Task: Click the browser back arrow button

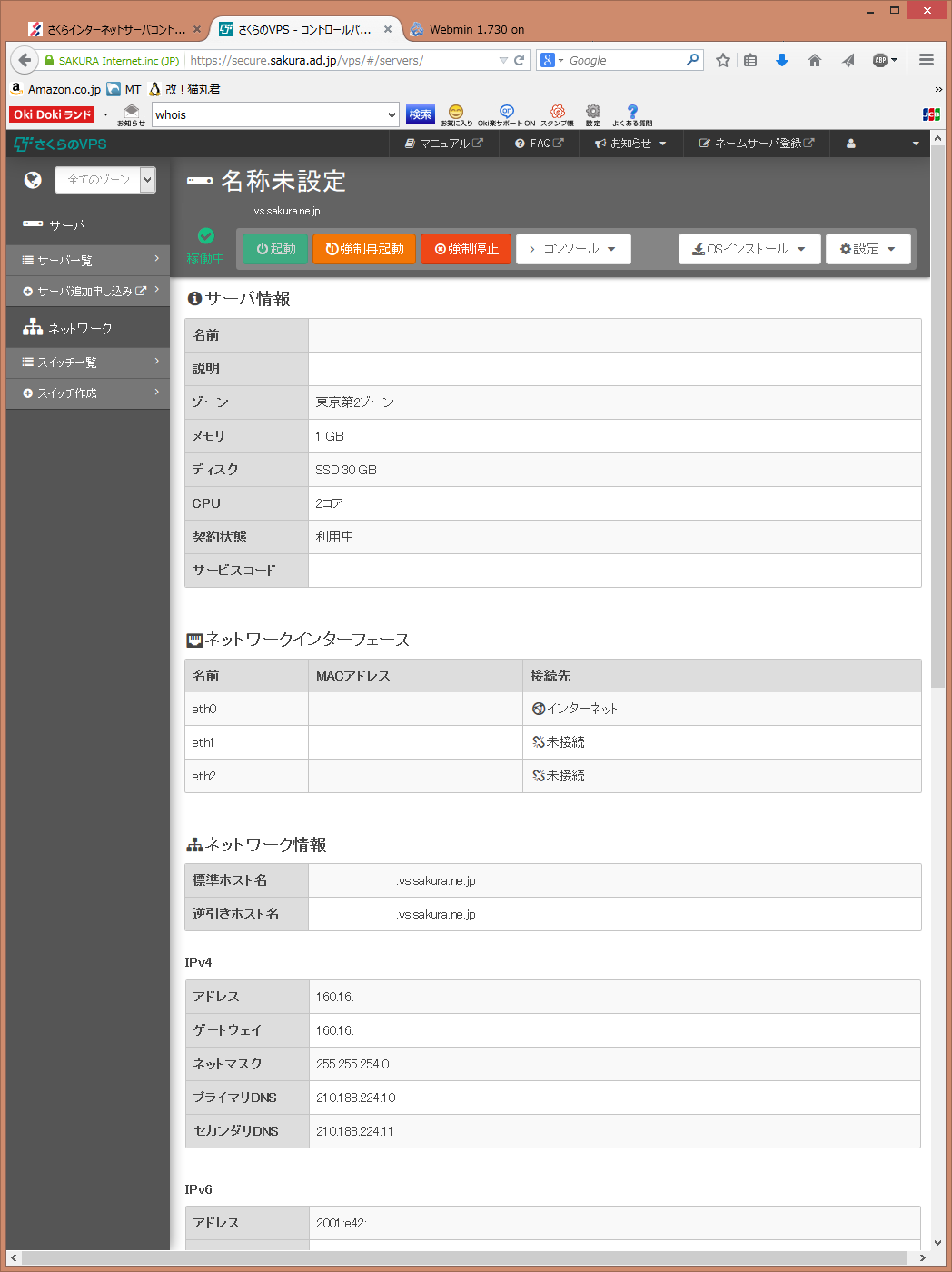Action: point(25,60)
